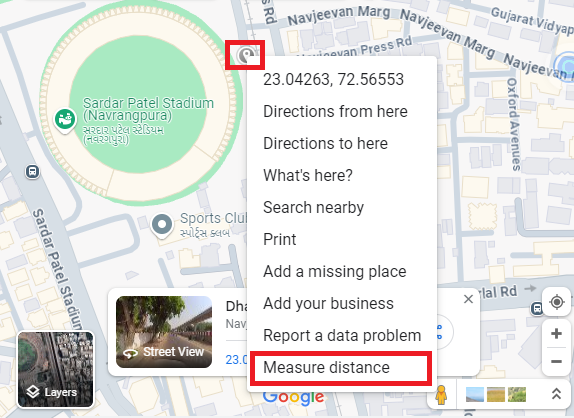574x418 pixels.
Task: Click Sardar Patel Stadium green place marker
Action: point(65,120)
